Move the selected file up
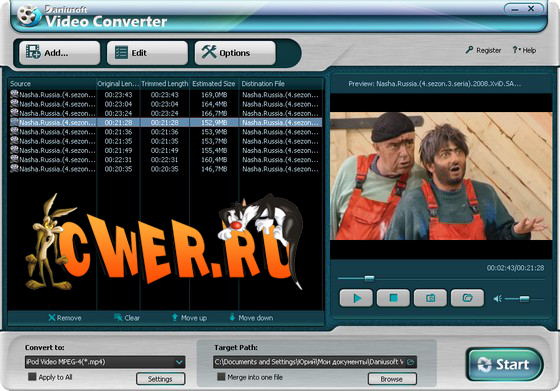This screenshot has width=560, height=391. pos(189,318)
